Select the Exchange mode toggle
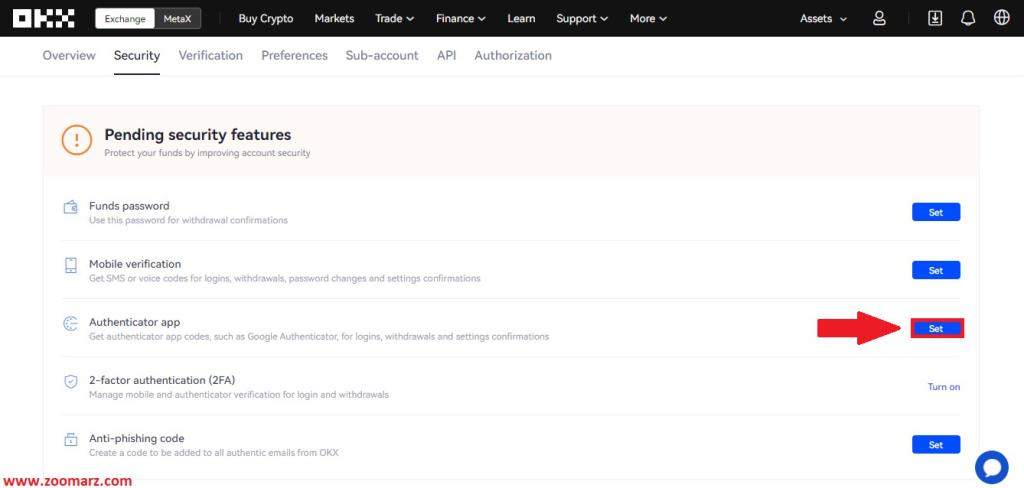Screen dimensions: 1024x488 pos(126,18)
